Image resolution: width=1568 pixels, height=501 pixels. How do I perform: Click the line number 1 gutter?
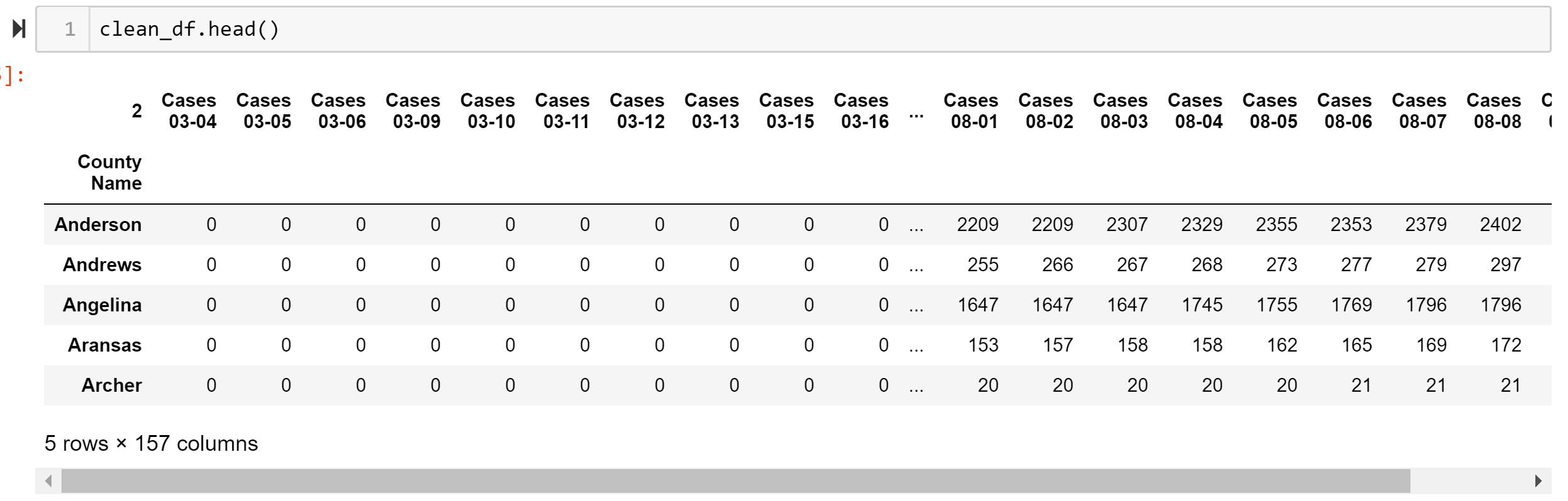tap(70, 30)
